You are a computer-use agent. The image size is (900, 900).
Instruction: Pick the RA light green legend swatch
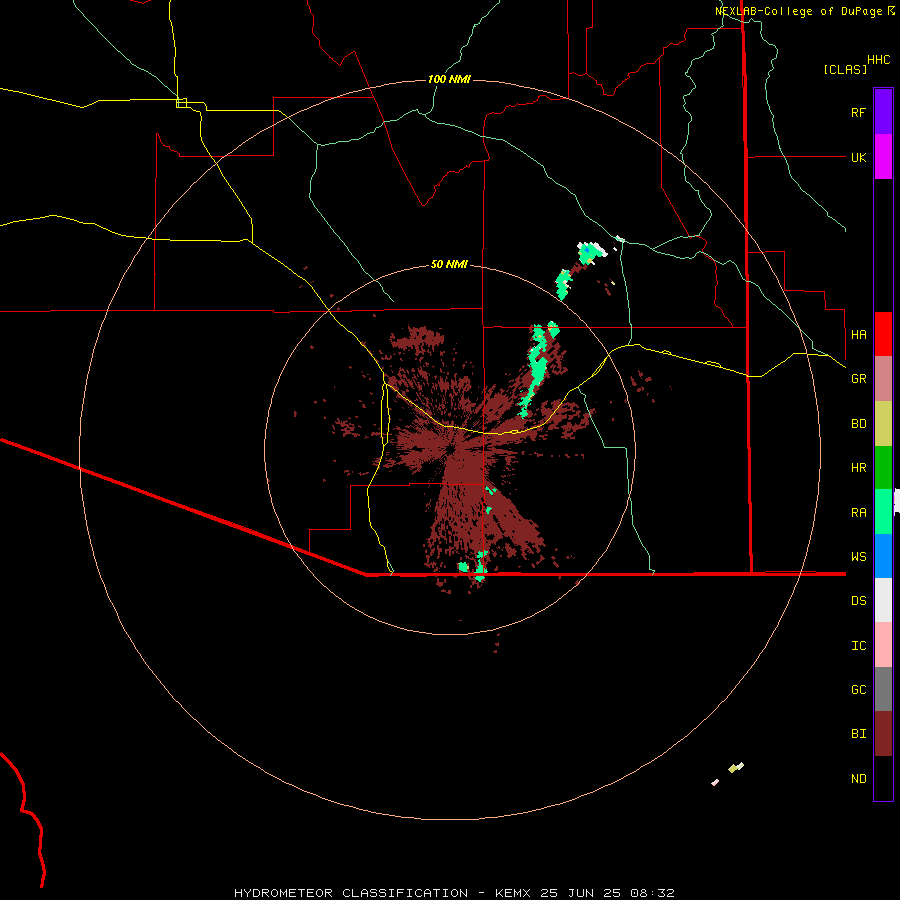(x=883, y=512)
